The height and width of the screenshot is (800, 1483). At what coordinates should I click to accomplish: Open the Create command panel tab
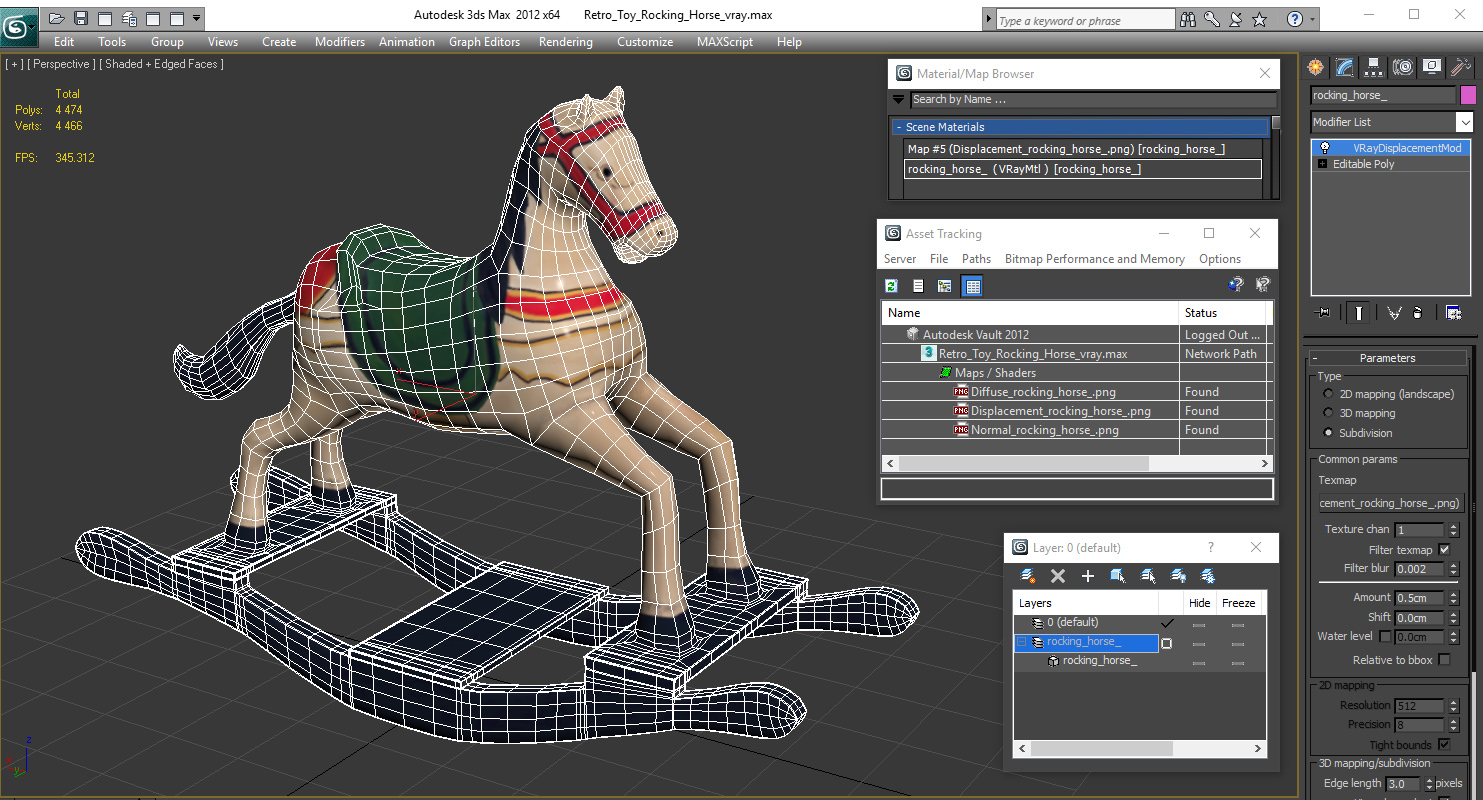click(1316, 67)
